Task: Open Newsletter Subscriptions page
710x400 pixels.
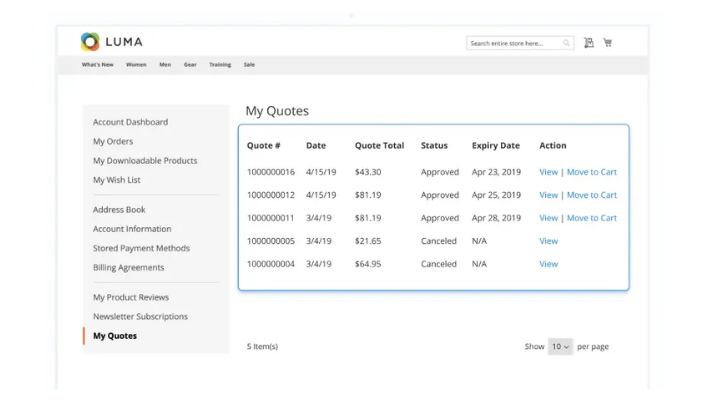Action: 140,317
